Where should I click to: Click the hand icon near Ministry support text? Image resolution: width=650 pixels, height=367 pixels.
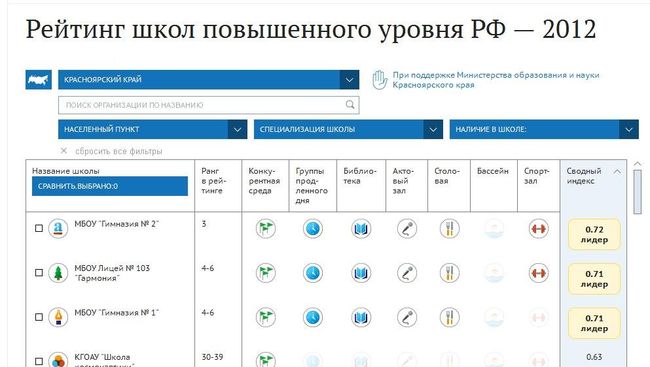379,80
